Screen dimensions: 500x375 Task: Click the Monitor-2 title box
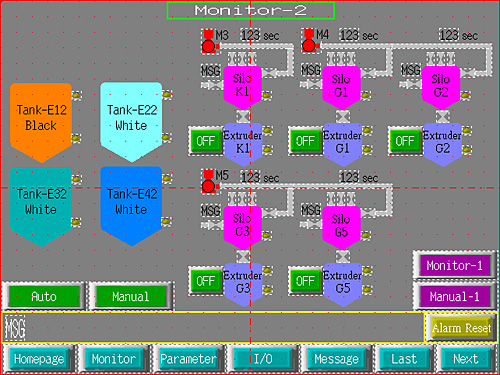coord(251,11)
